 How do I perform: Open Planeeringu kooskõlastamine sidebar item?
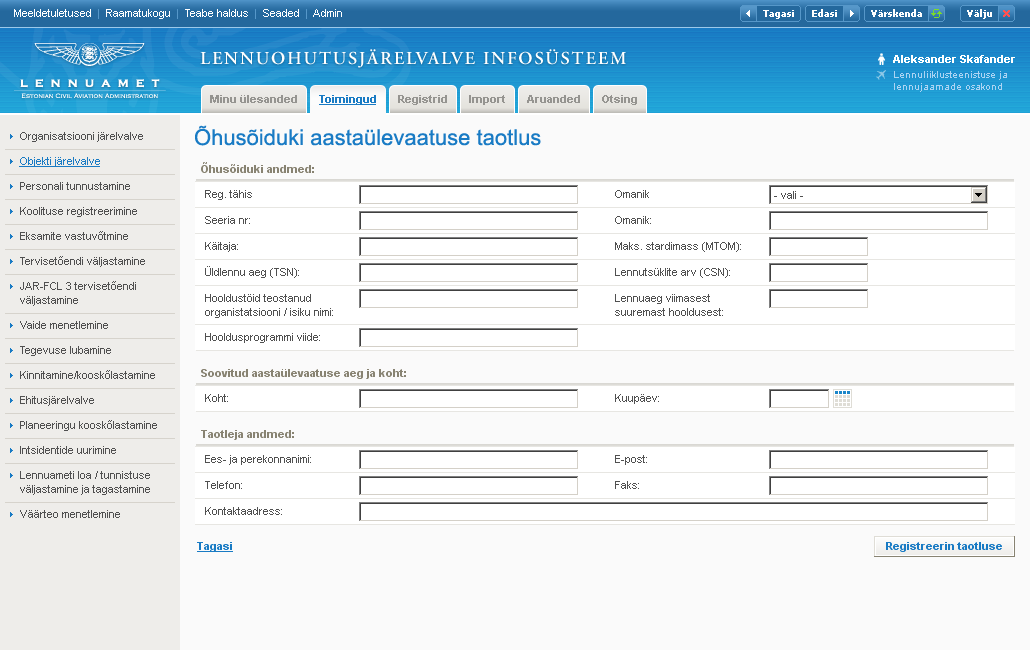88,425
